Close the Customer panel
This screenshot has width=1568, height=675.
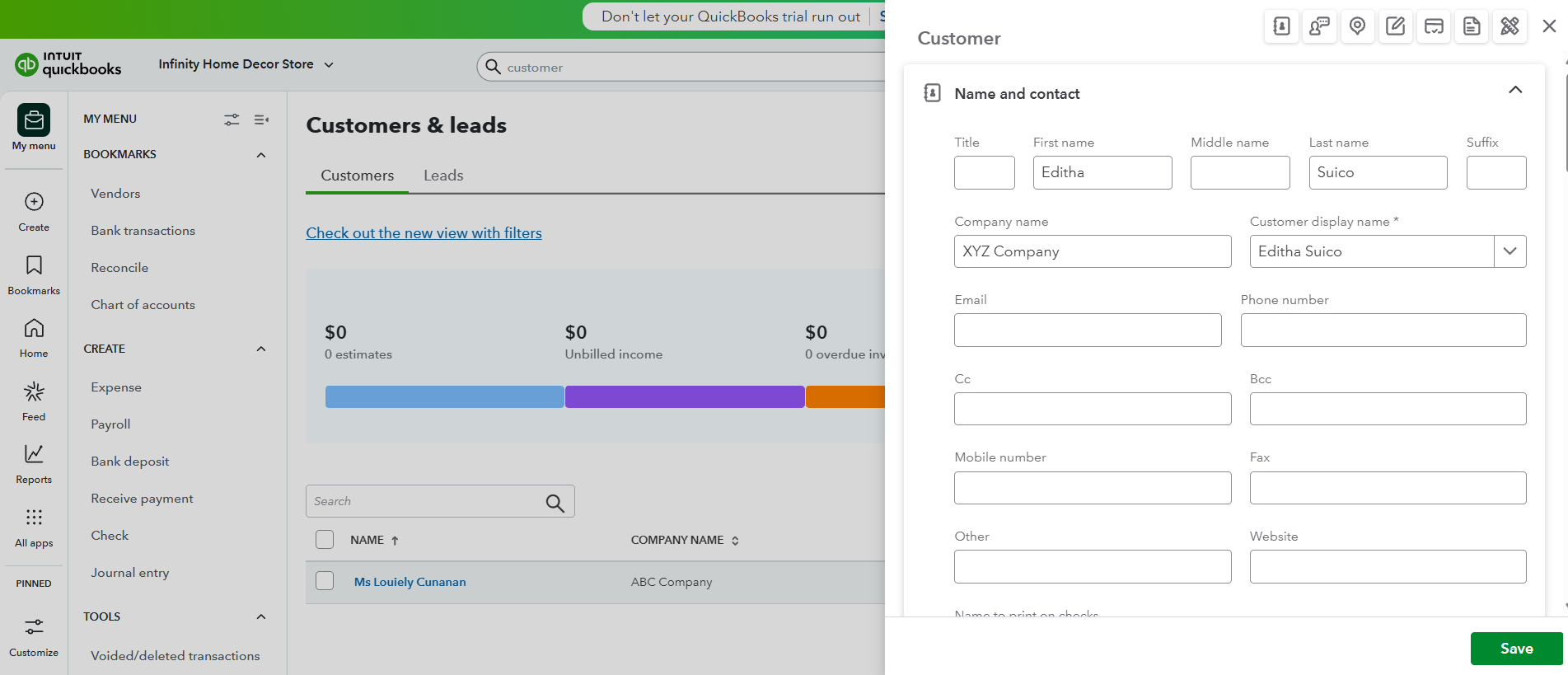1549,26
